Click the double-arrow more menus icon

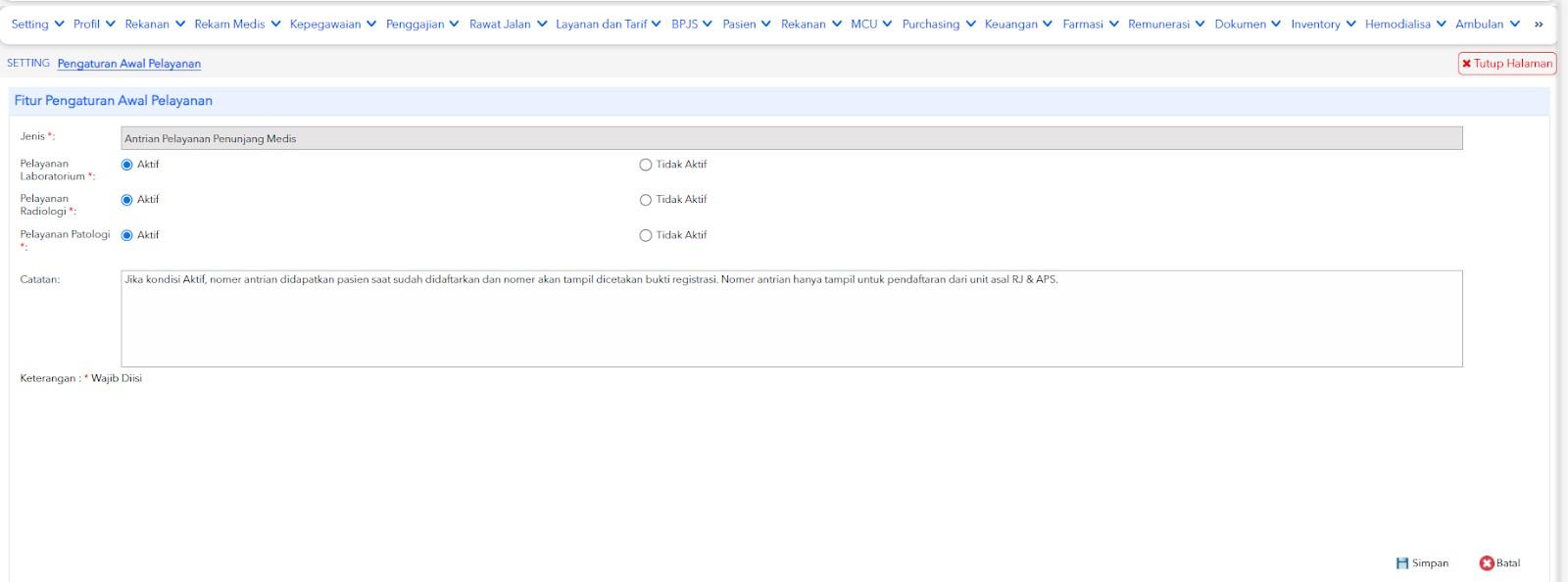(x=1539, y=24)
